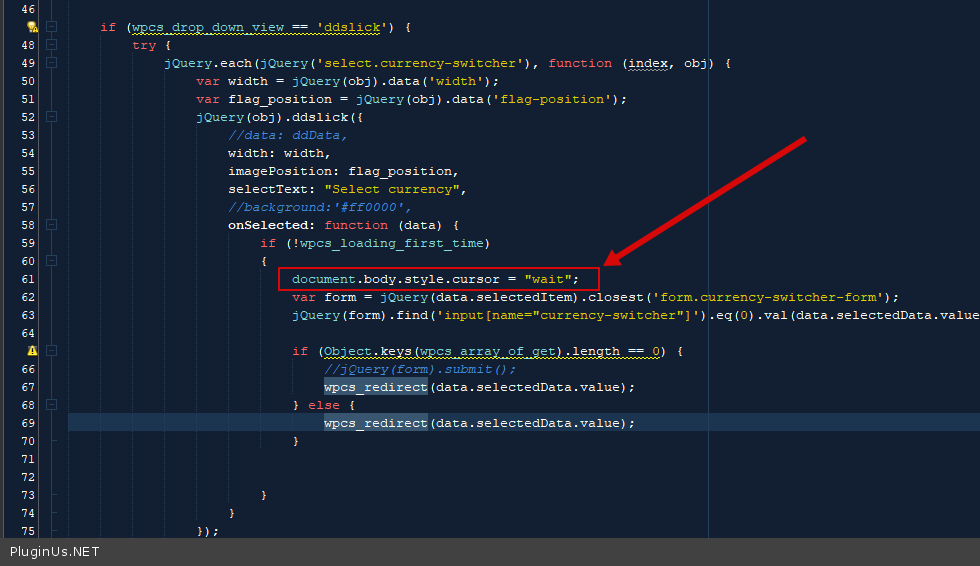Collapse the ddslick block on line 52
This screenshot has width=980, height=566.
52,117
